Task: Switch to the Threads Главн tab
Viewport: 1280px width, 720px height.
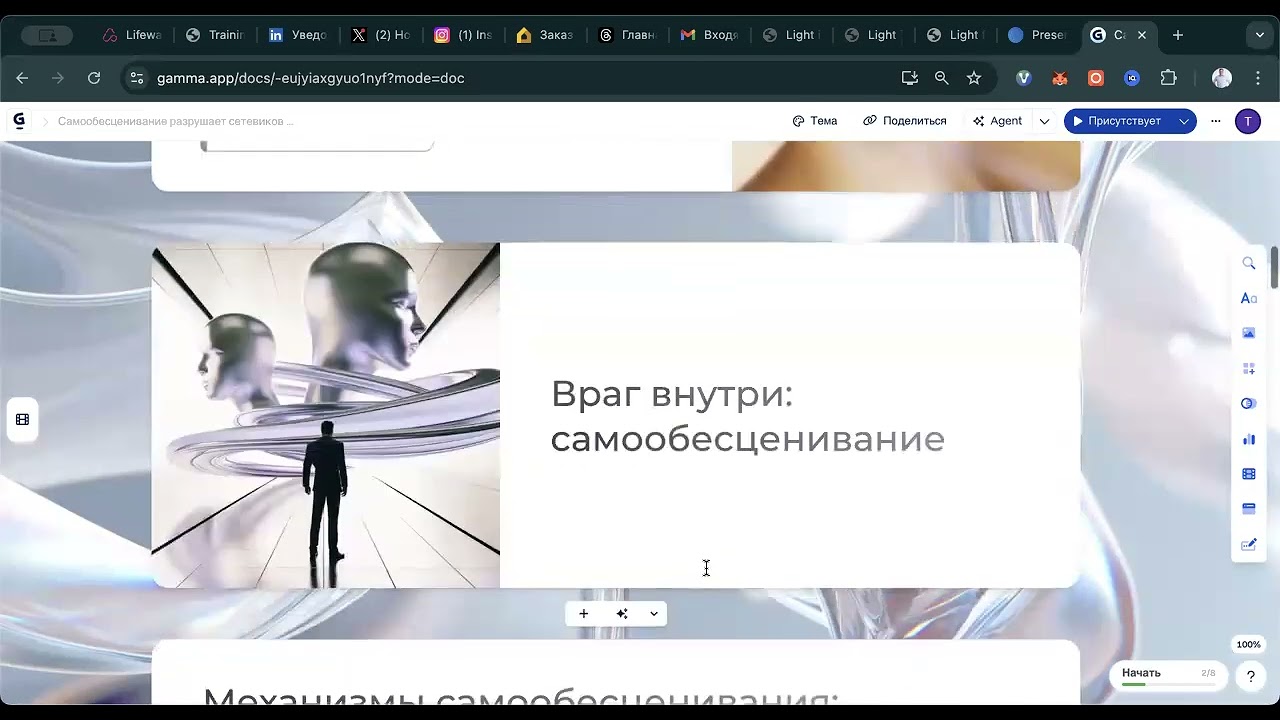Action: 627,35
